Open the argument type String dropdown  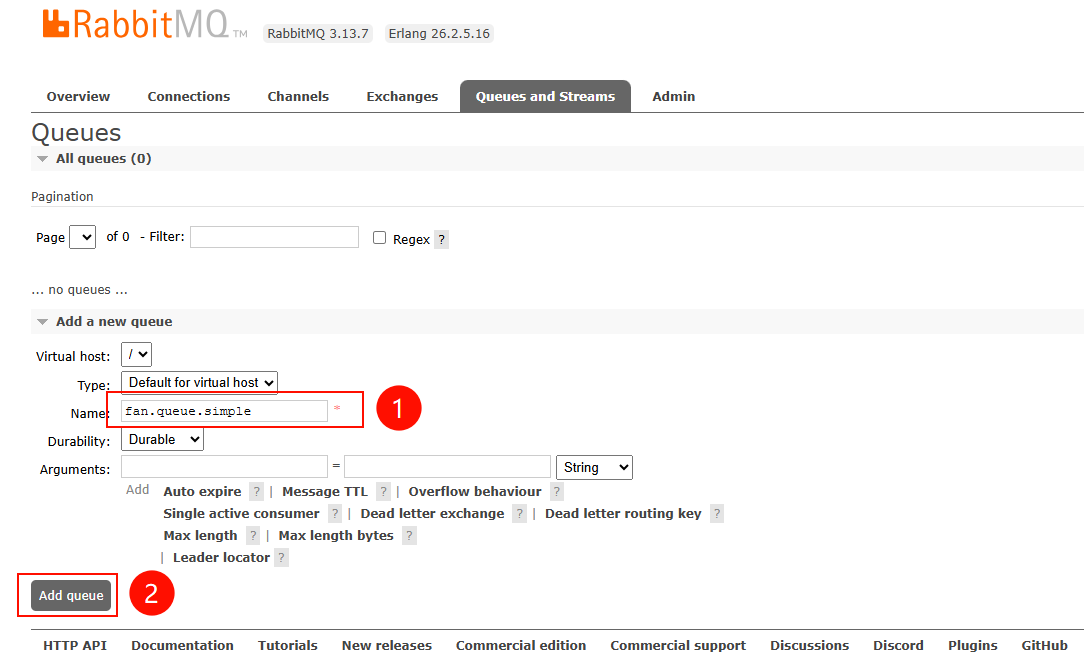(595, 468)
